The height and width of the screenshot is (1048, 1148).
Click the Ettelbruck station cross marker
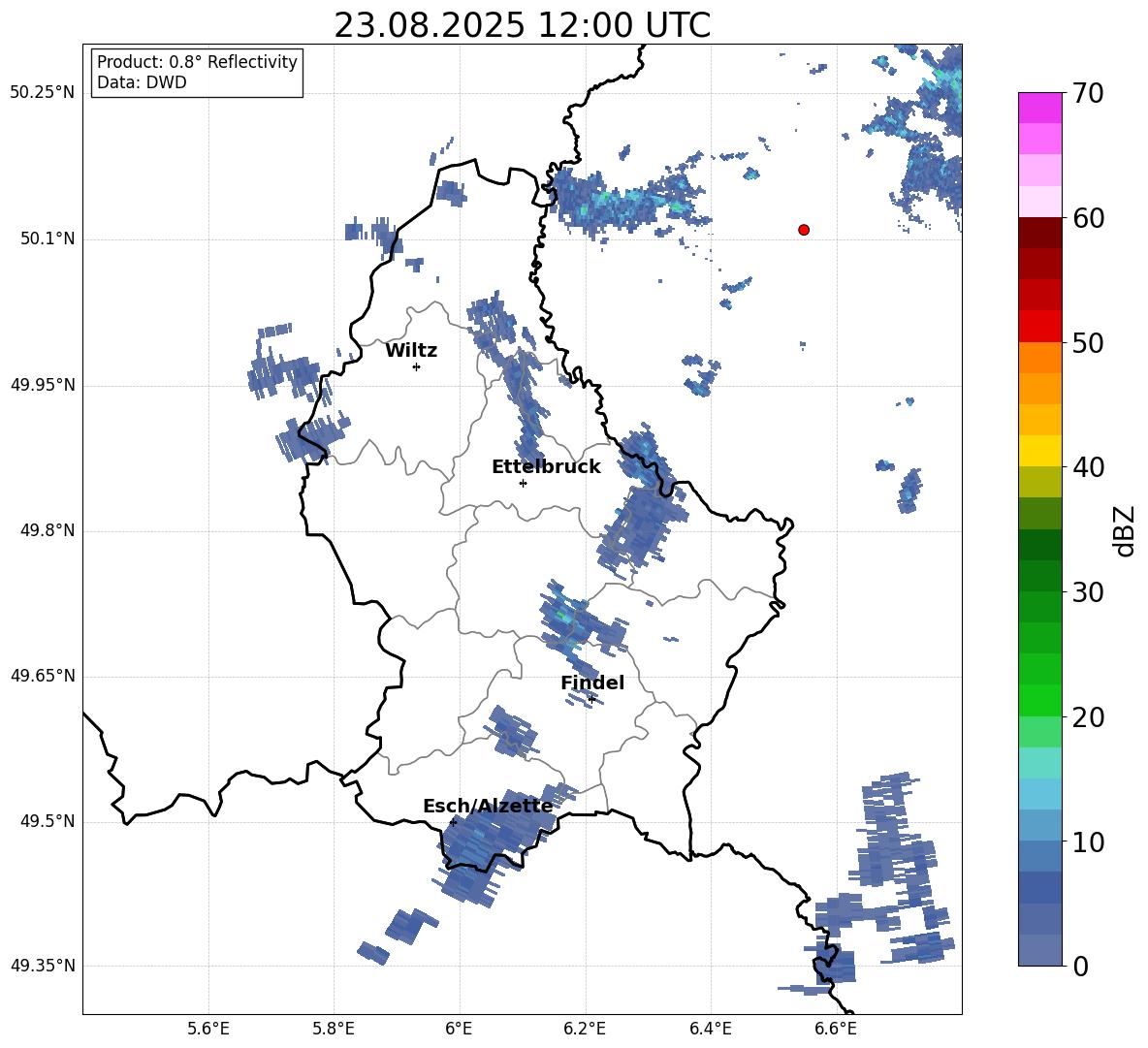523,483
